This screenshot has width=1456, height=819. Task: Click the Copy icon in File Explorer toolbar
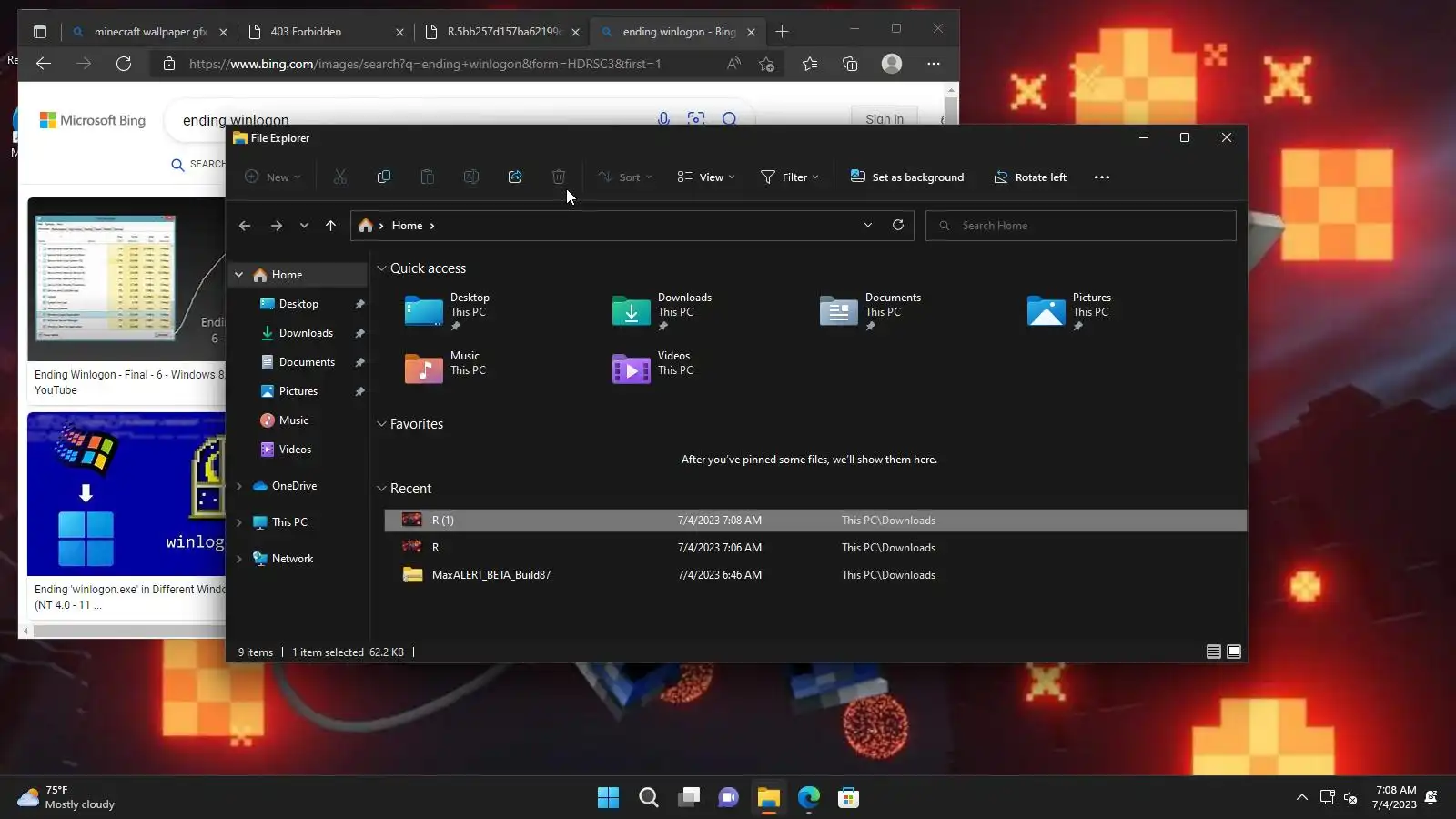click(x=384, y=177)
